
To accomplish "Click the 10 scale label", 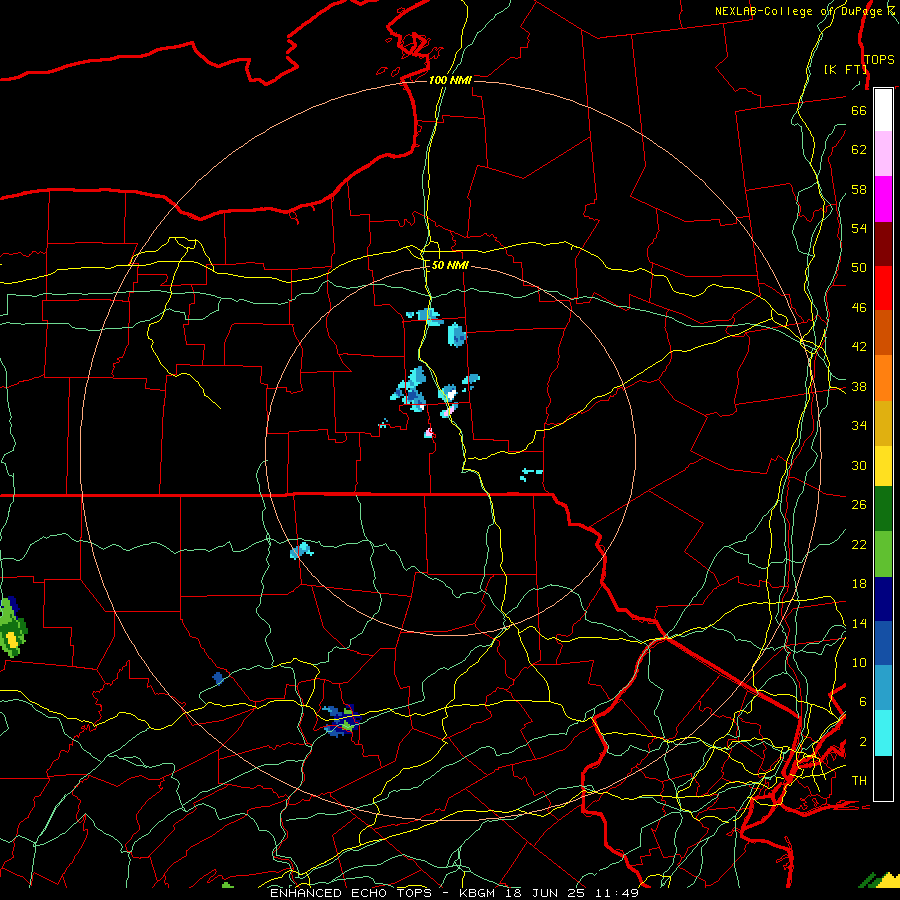I will click(x=859, y=662).
